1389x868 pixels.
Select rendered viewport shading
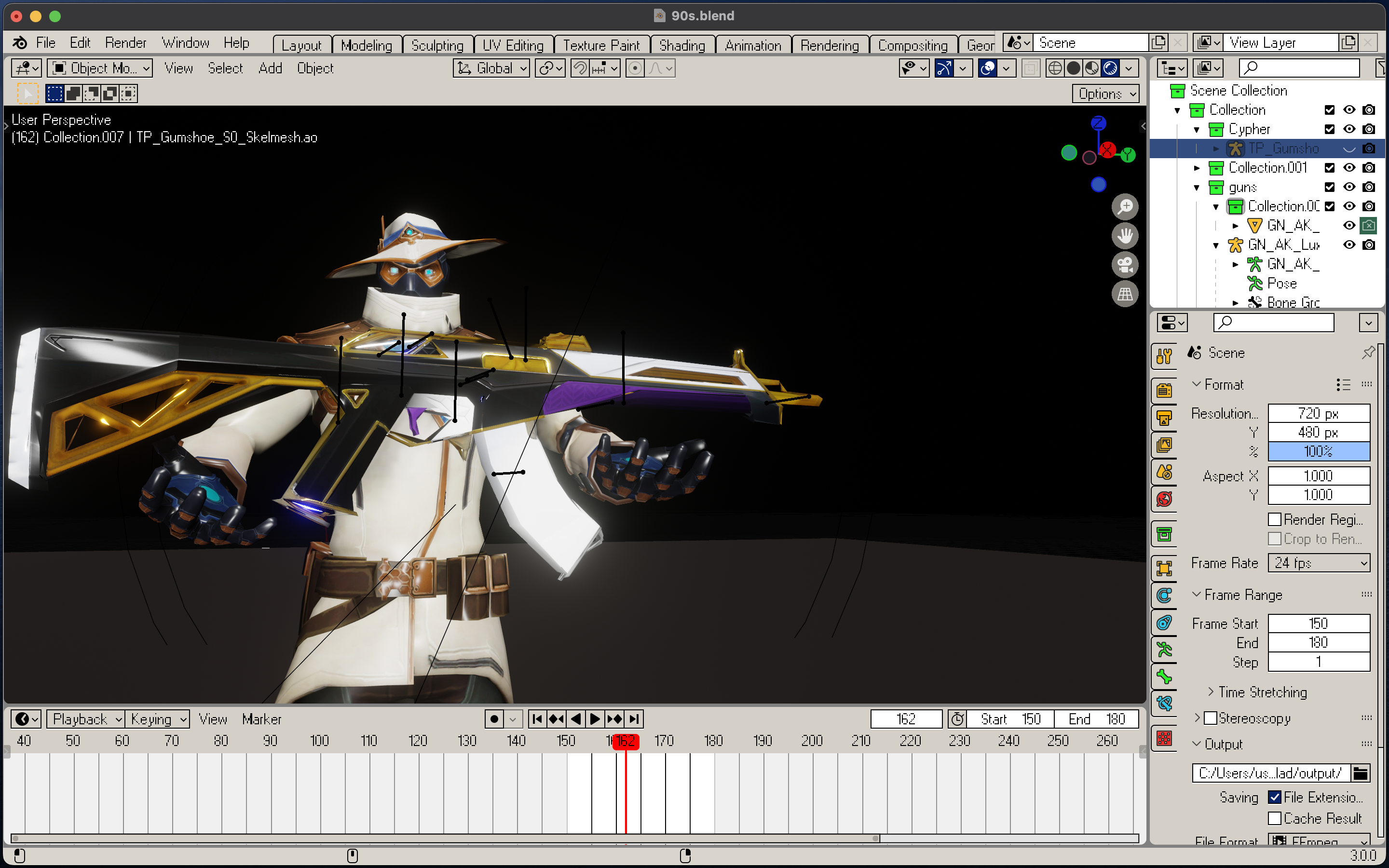tap(1110, 68)
